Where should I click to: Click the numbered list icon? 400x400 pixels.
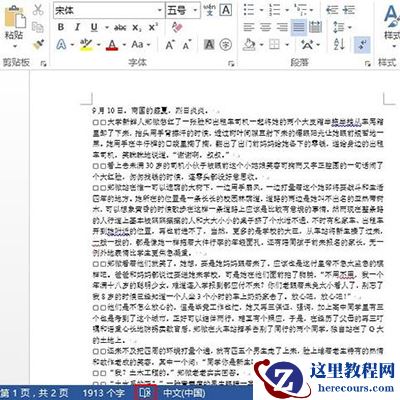coord(274,10)
